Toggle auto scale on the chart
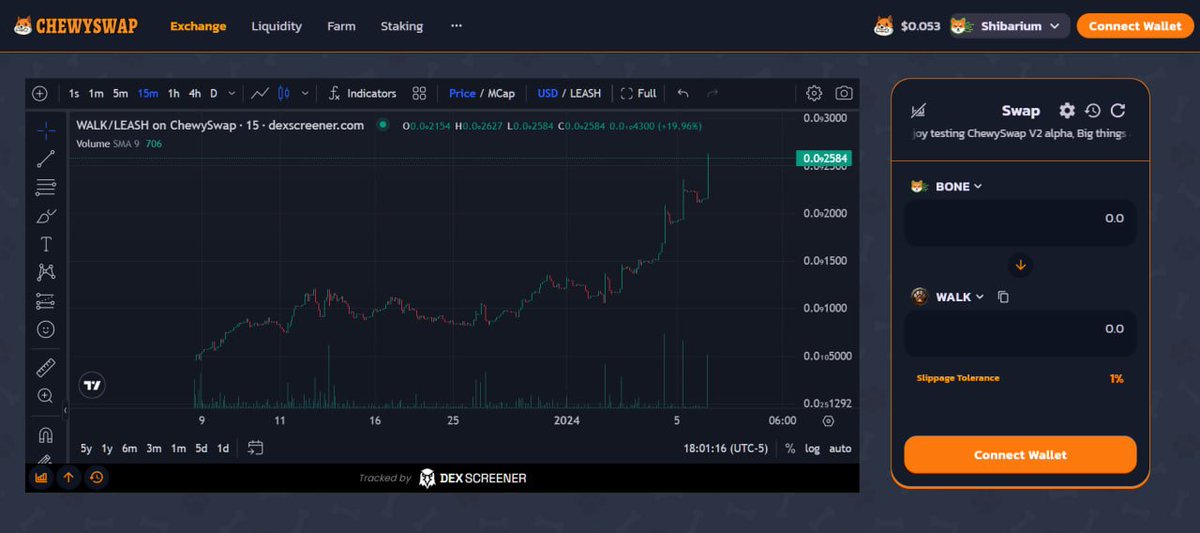1200x533 pixels. pyautogui.click(x=840, y=448)
